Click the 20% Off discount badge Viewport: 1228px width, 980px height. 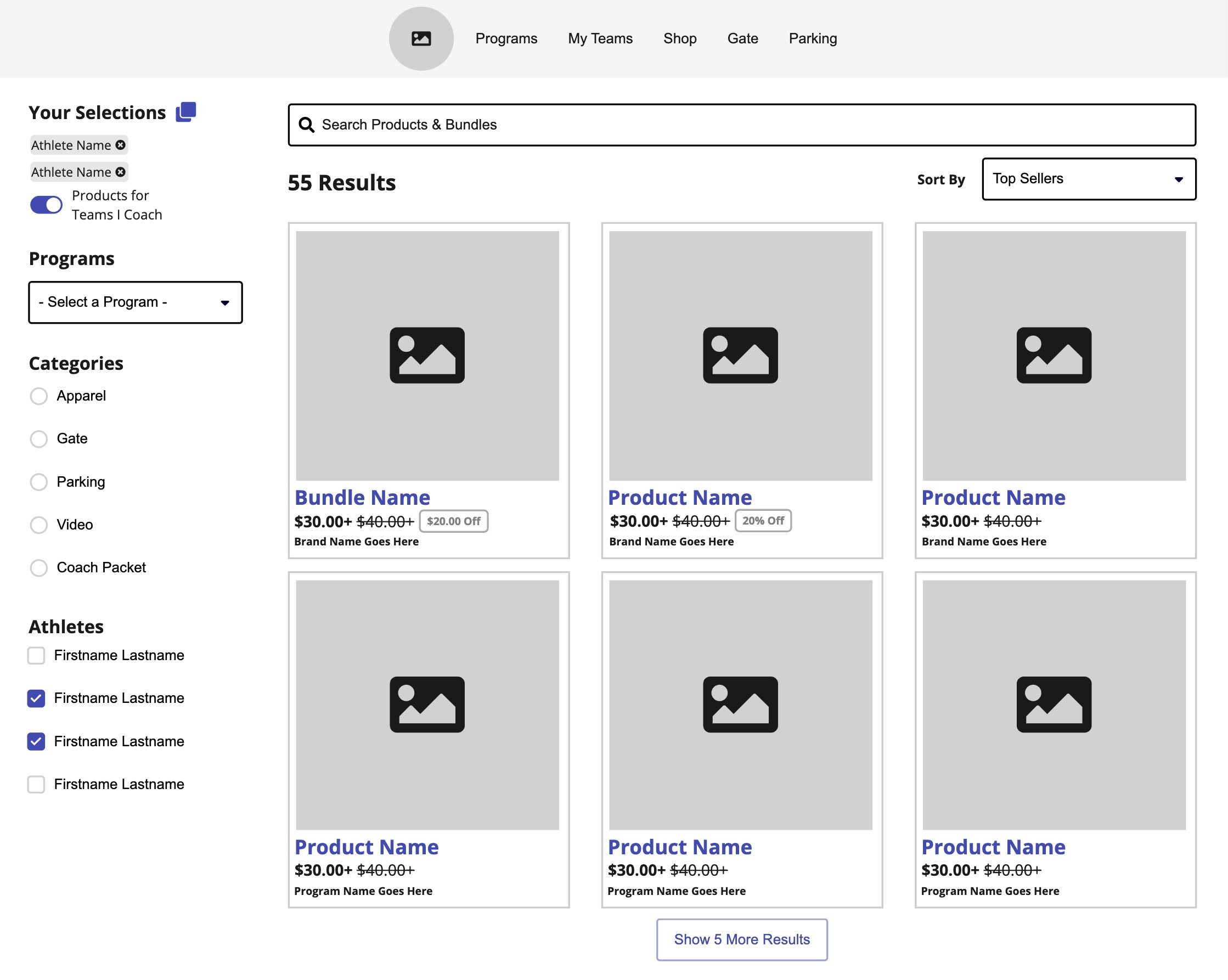[763, 521]
